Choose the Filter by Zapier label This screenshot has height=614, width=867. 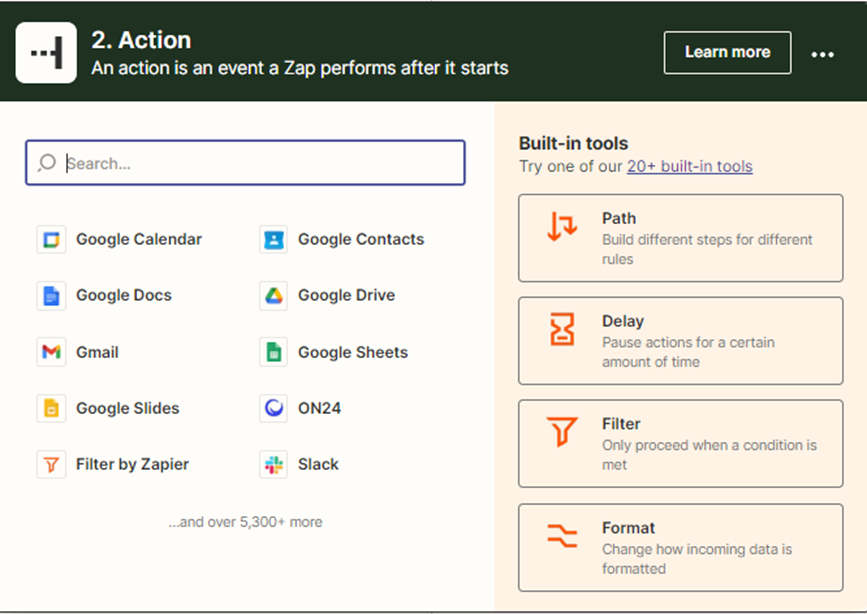point(133,464)
